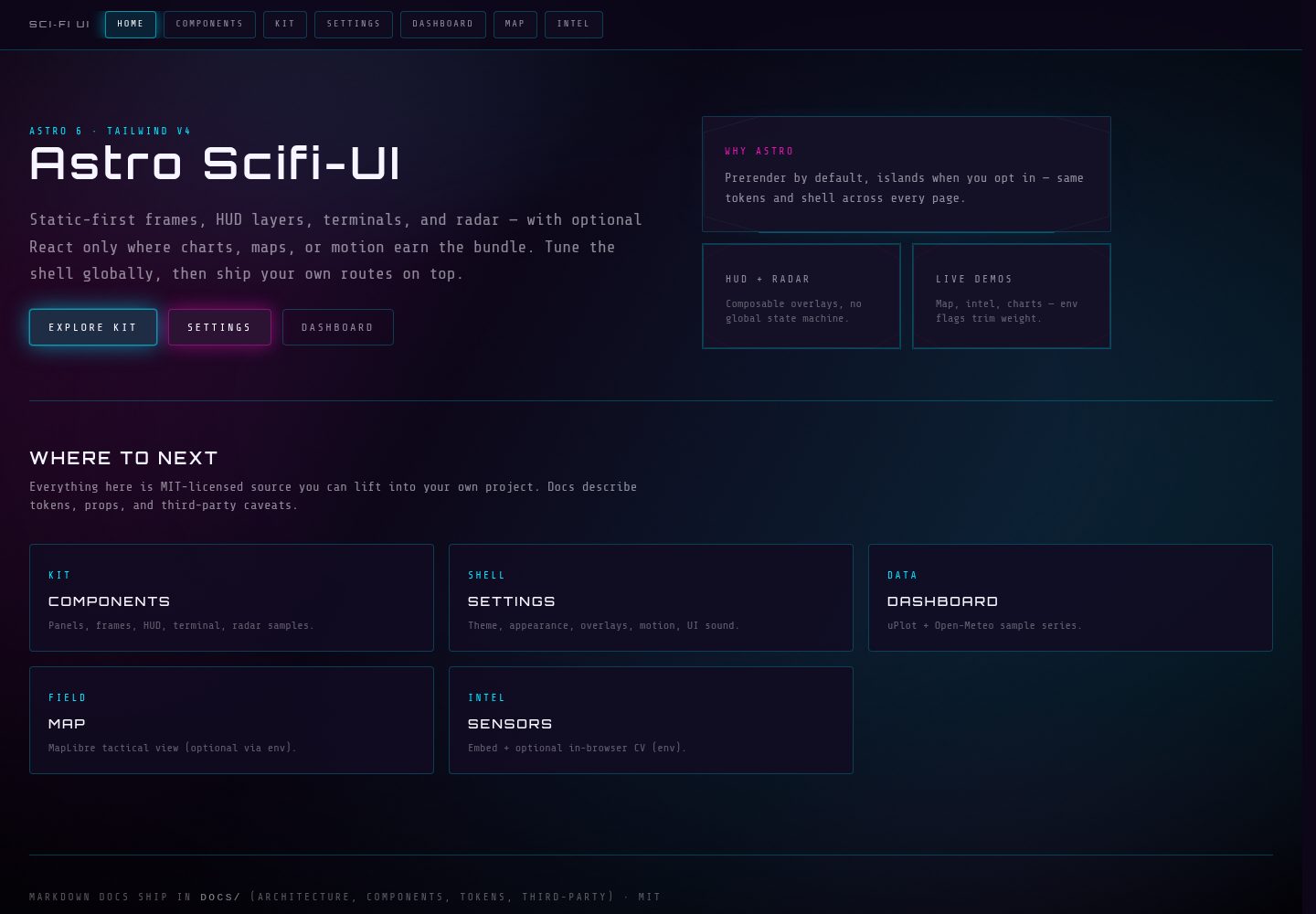This screenshot has height=914, width=1316.
Task: Select the Kit navigation tab
Action: click(285, 25)
